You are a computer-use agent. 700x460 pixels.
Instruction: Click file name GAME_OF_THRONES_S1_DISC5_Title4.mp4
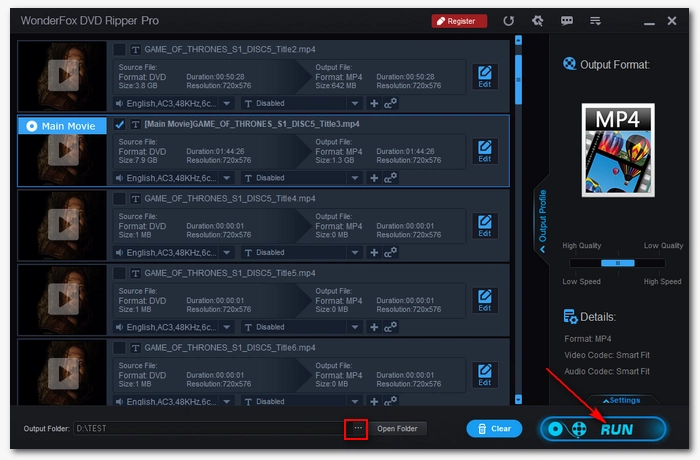[230, 198]
